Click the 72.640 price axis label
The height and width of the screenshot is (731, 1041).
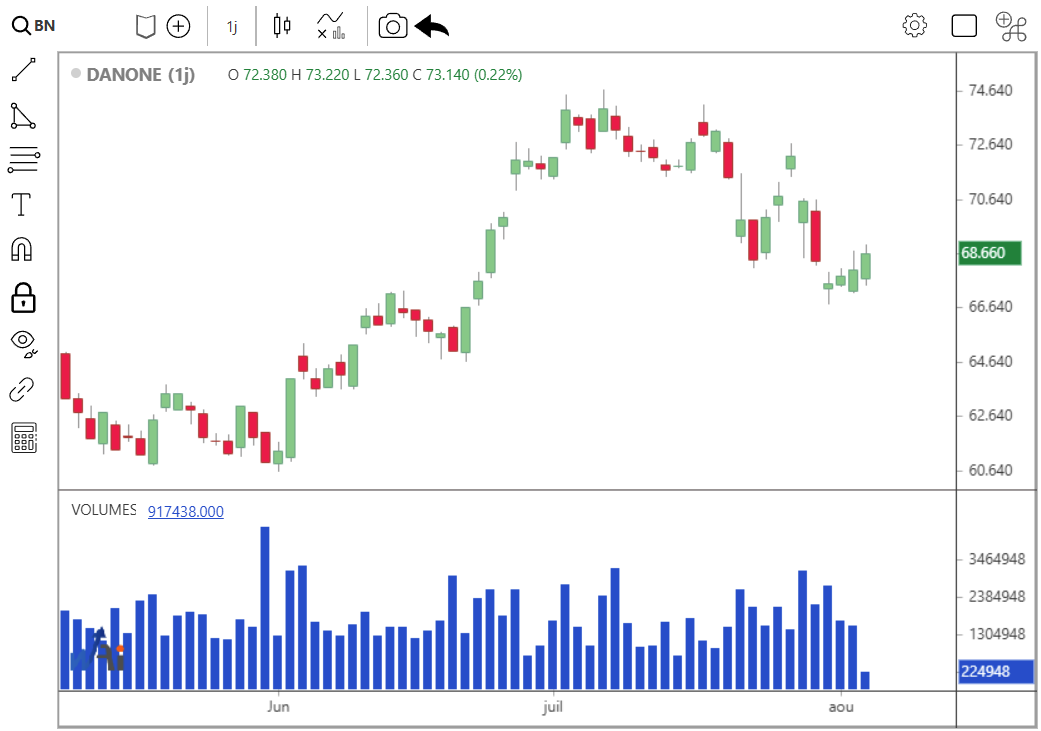[990, 144]
